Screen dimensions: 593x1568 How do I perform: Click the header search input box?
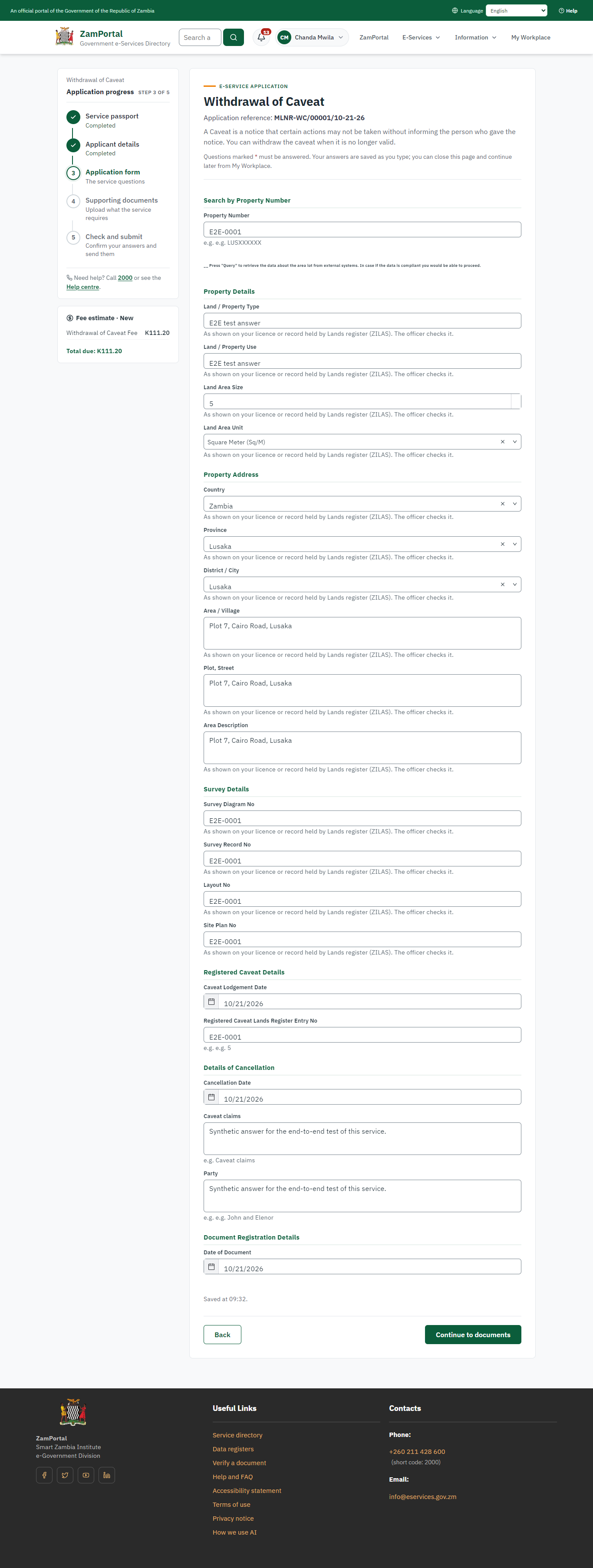[200, 37]
